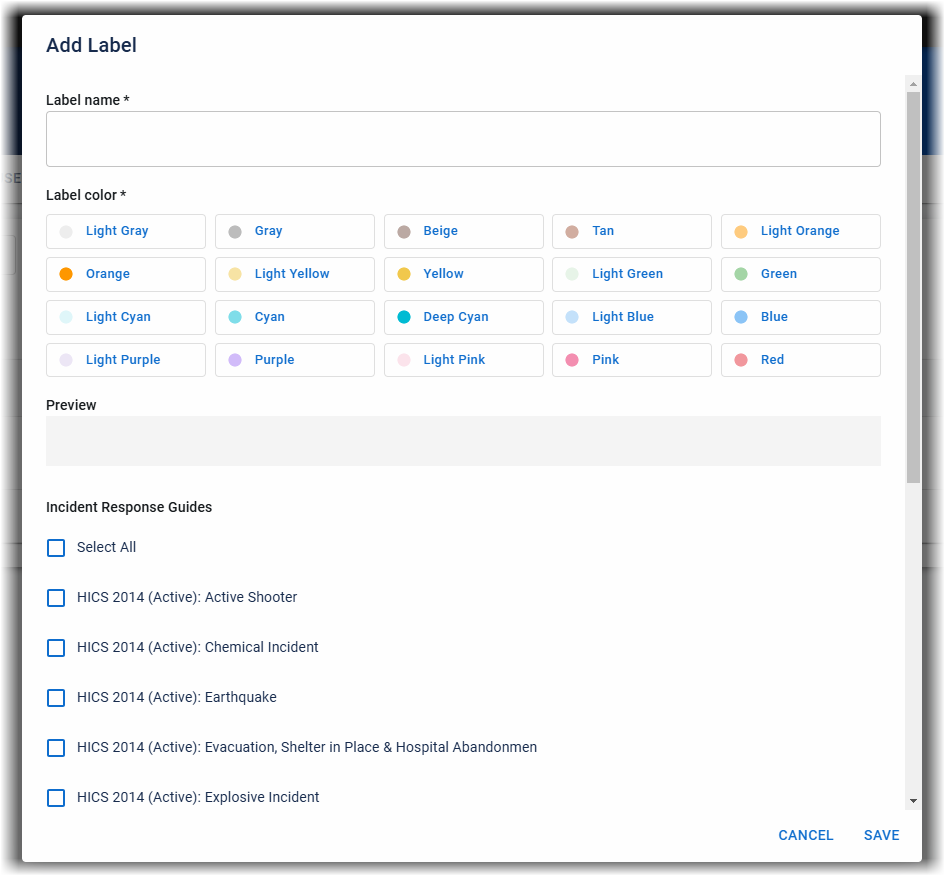This screenshot has height=876, width=945.
Task: Choose the Yellow label color
Action: [x=463, y=274]
